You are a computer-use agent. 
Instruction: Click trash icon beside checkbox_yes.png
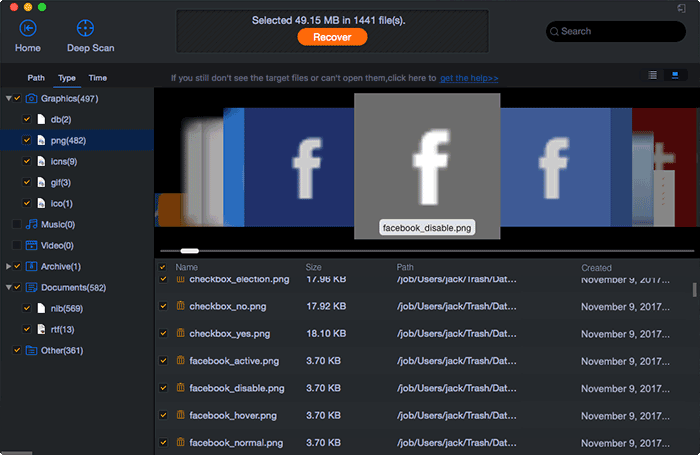180,333
